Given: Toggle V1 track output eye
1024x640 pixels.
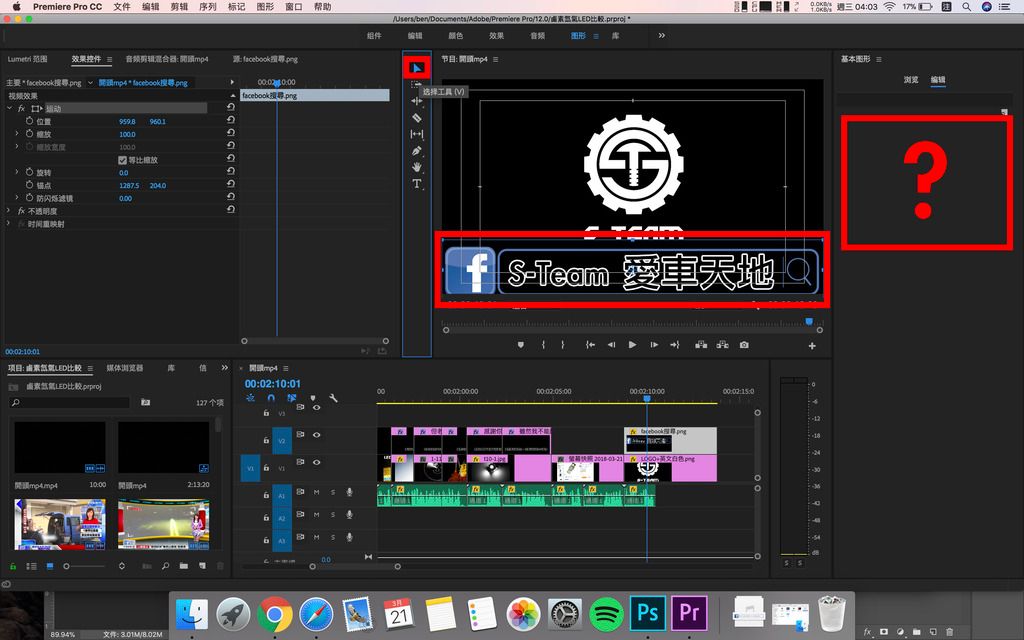Looking at the screenshot, I should coord(317,462).
